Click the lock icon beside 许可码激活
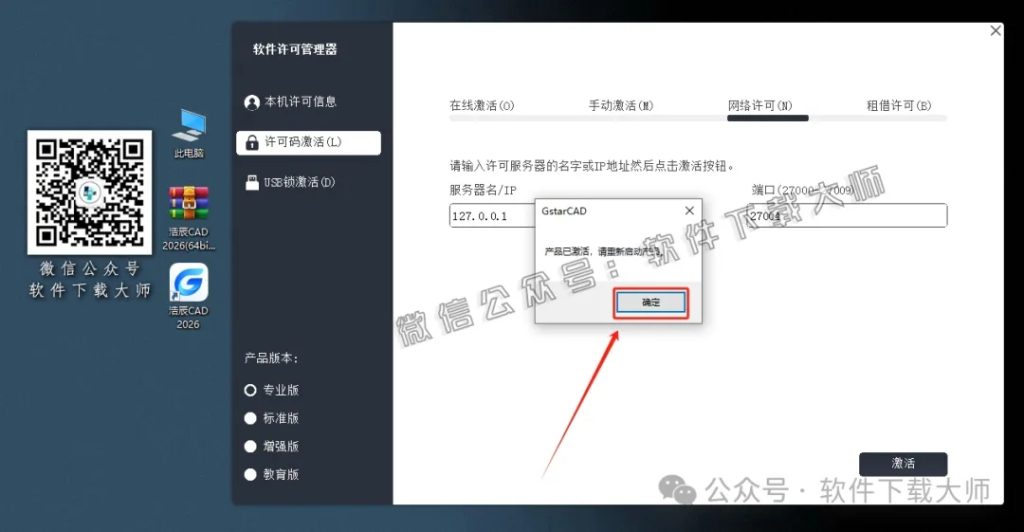Screen dimensions: 1024x532 click(x=251, y=142)
